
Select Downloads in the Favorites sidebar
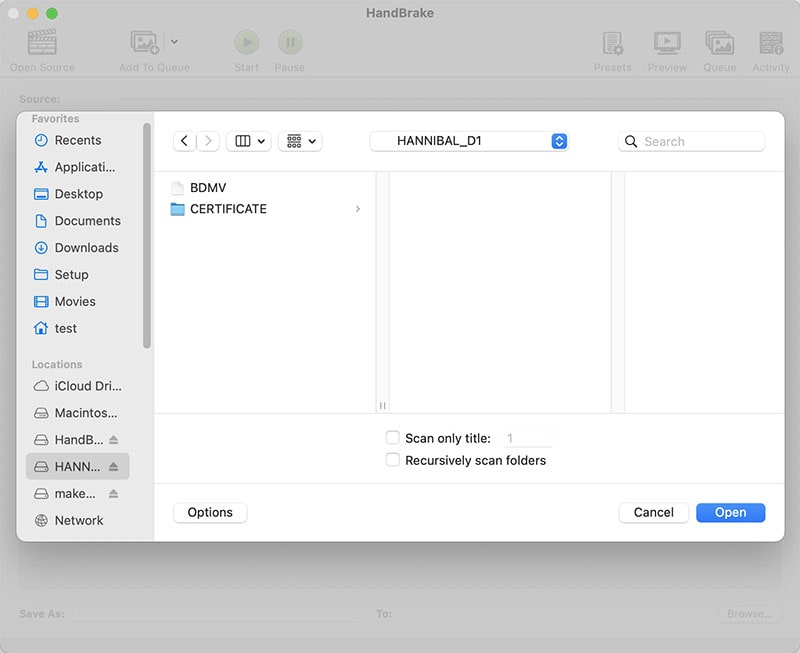[86, 248]
